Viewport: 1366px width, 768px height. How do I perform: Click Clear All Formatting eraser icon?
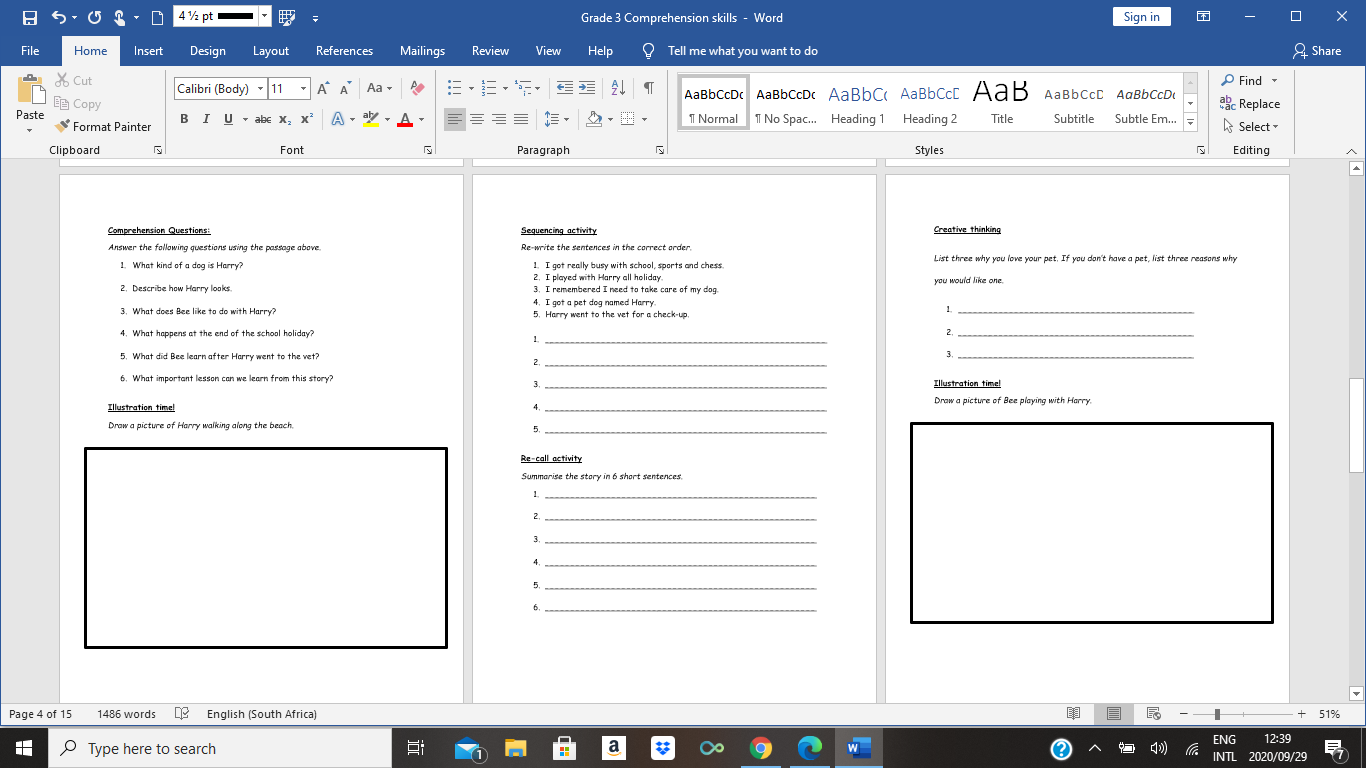pyautogui.click(x=418, y=89)
